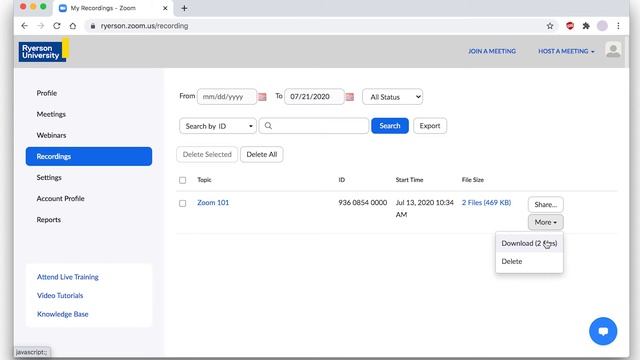The height and width of the screenshot is (360, 640).
Task: Open the red ad blocker extension icon
Action: pos(570,26)
